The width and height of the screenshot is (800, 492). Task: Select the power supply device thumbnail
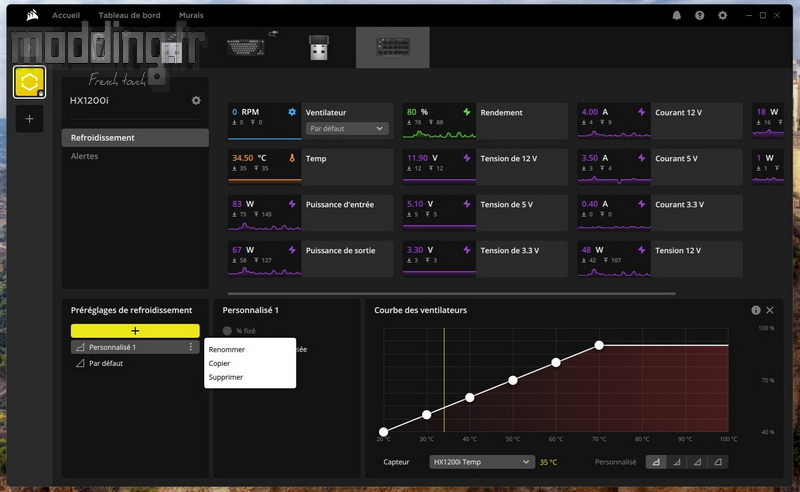click(393, 47)
